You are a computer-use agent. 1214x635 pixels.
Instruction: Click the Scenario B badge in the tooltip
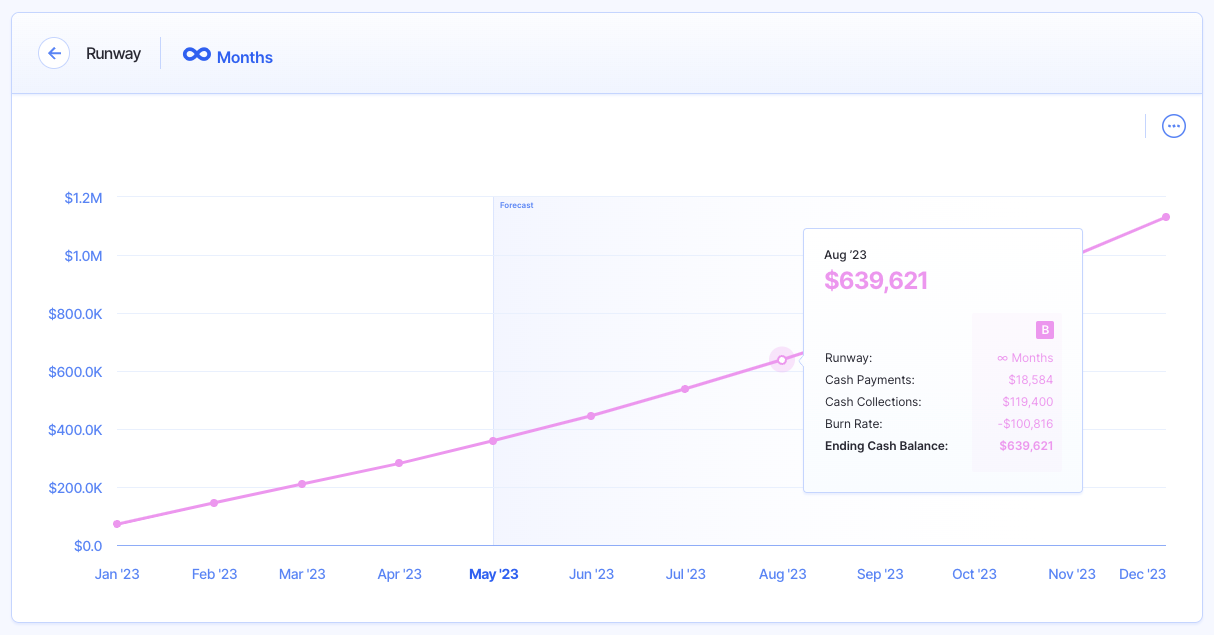(1044, 329)
